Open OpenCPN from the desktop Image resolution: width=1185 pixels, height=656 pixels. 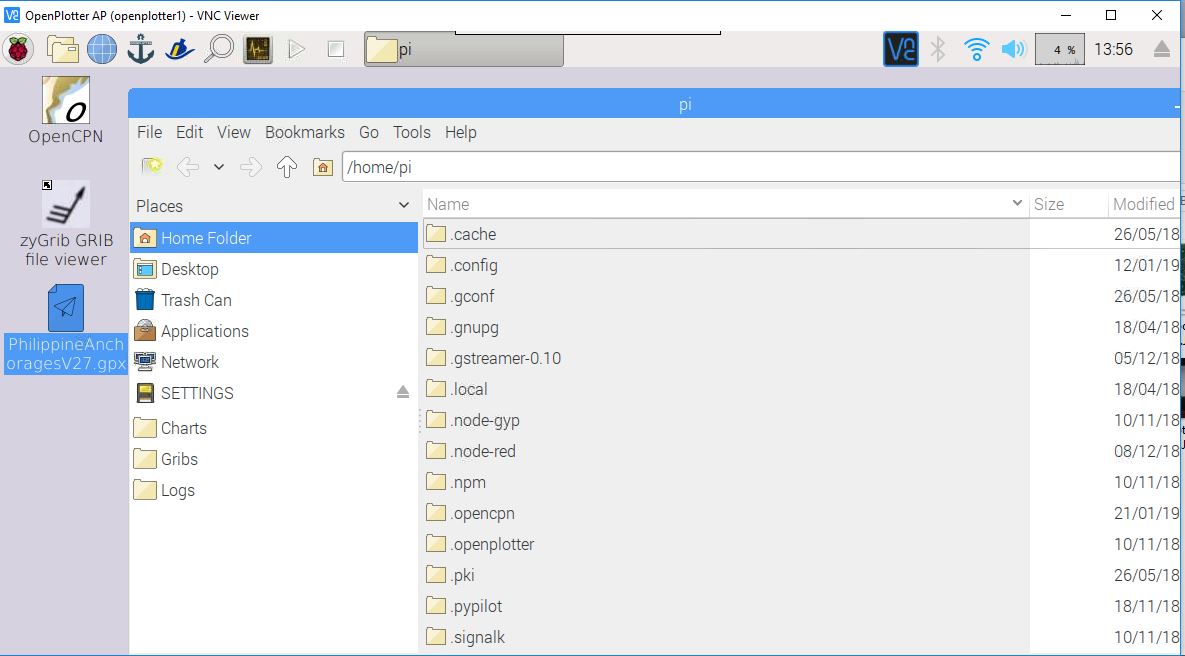[x=64, y=101]
